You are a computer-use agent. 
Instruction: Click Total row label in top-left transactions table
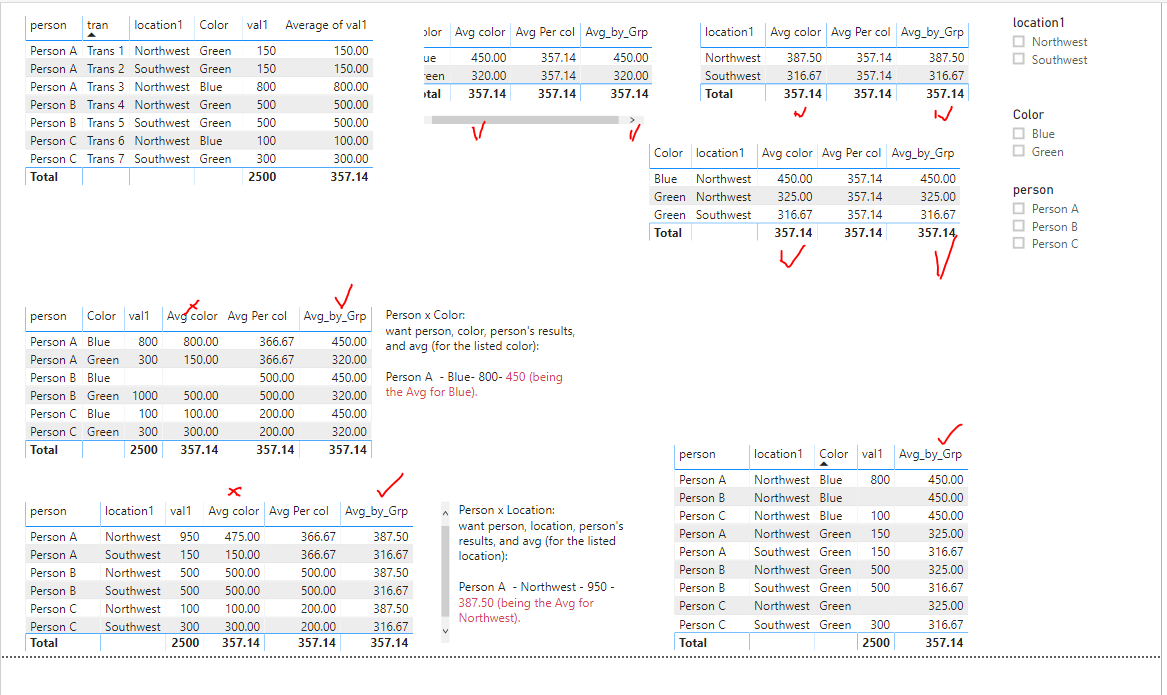[x=44, y=176]
